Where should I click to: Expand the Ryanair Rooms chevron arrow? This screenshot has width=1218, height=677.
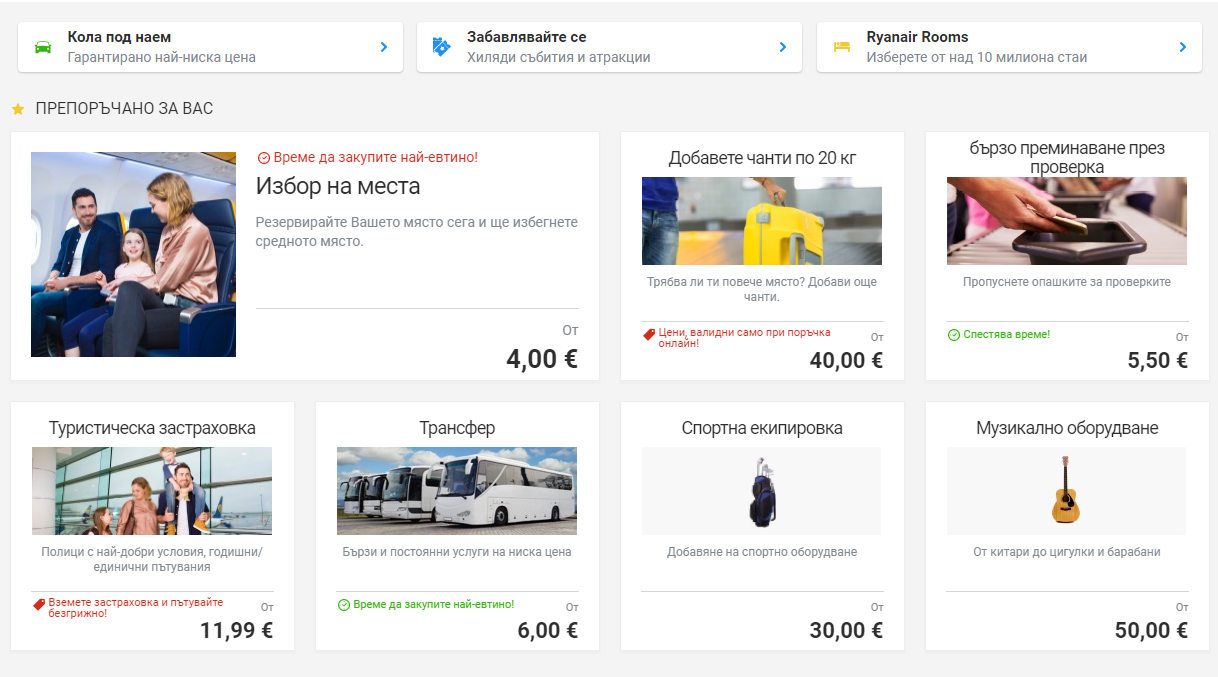click(1183, 47)
